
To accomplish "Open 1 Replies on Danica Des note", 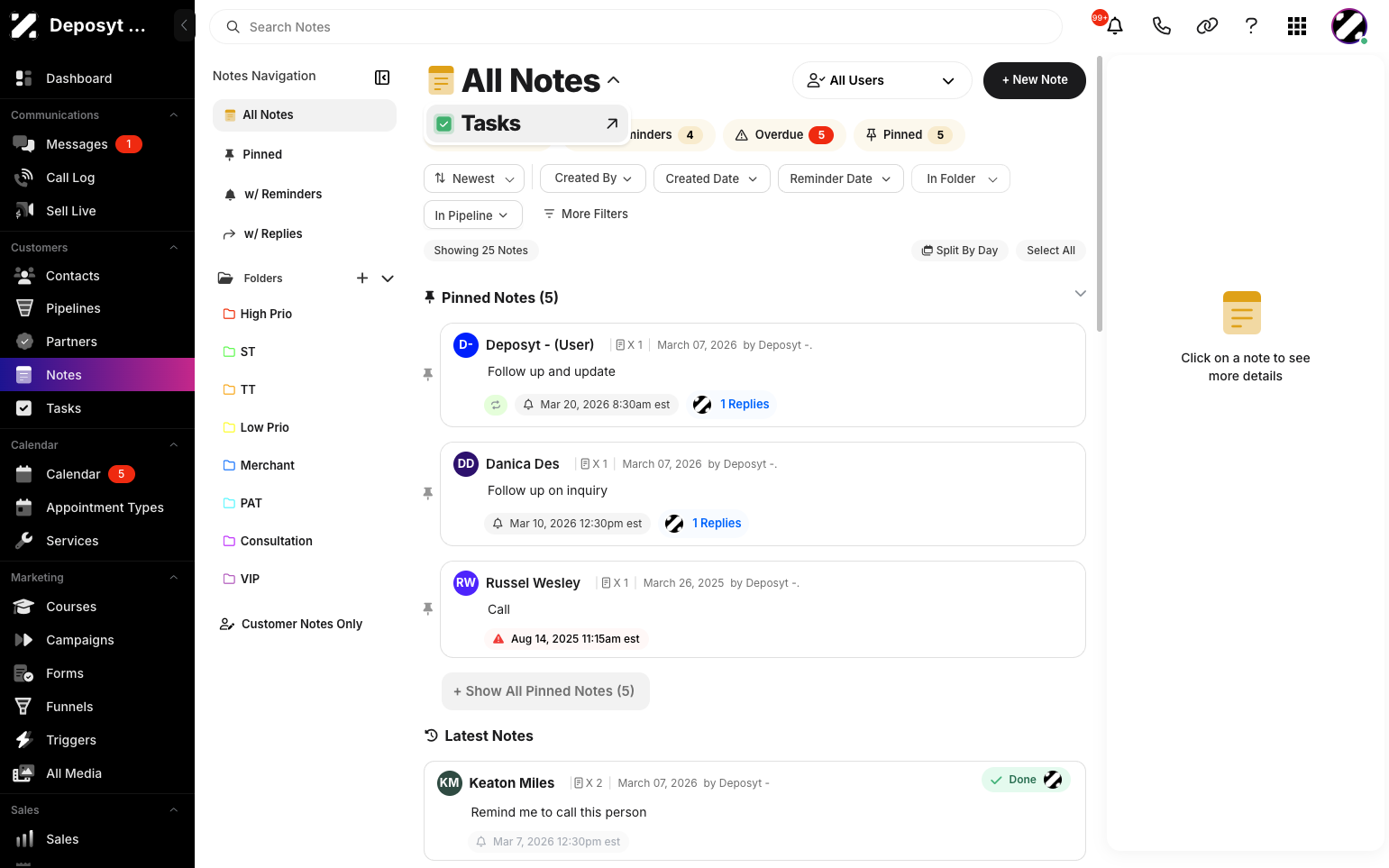I will pos(717,524).
